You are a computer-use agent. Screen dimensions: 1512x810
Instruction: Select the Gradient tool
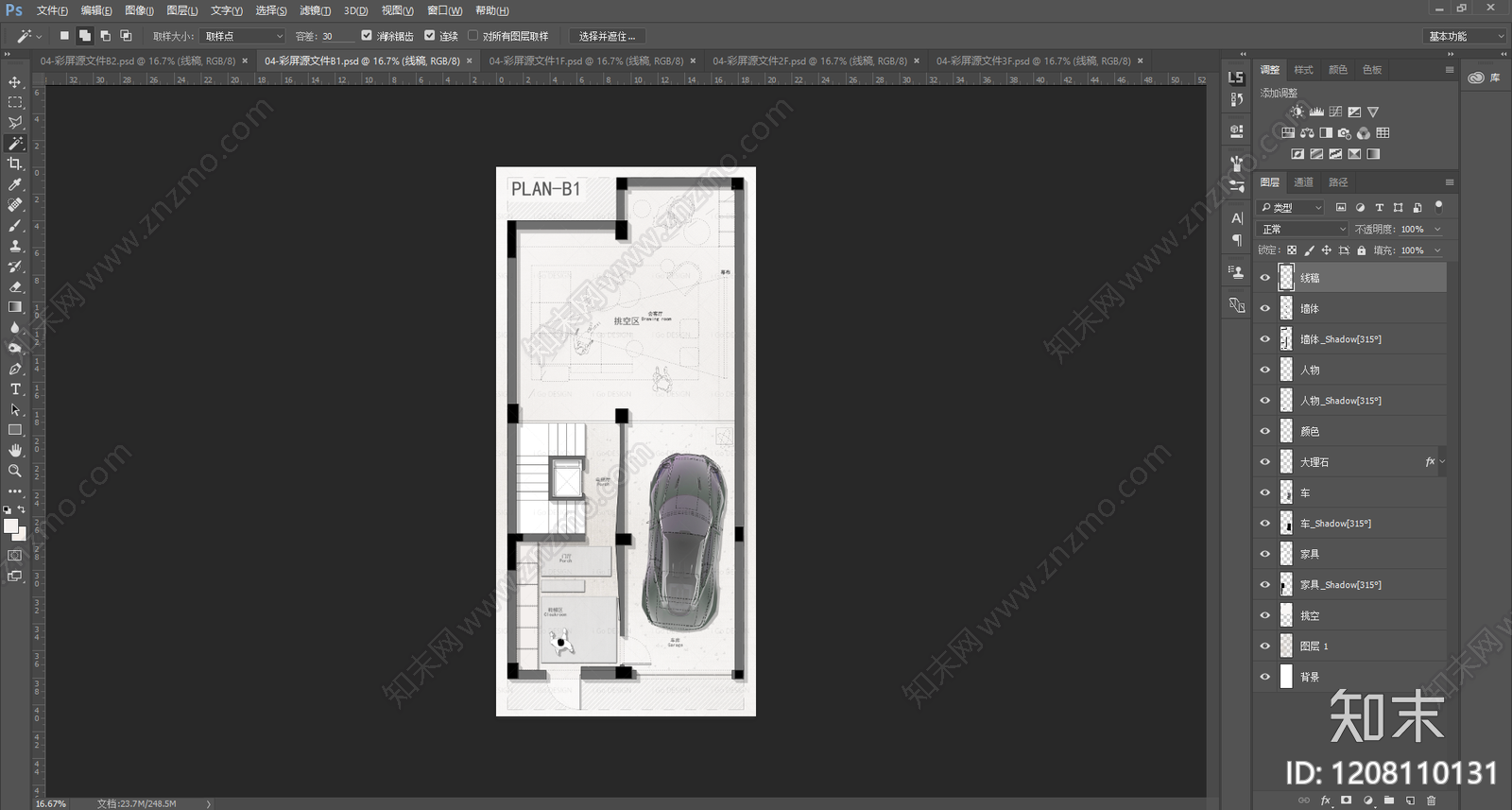pyautogui.click(x=15, y=307)
